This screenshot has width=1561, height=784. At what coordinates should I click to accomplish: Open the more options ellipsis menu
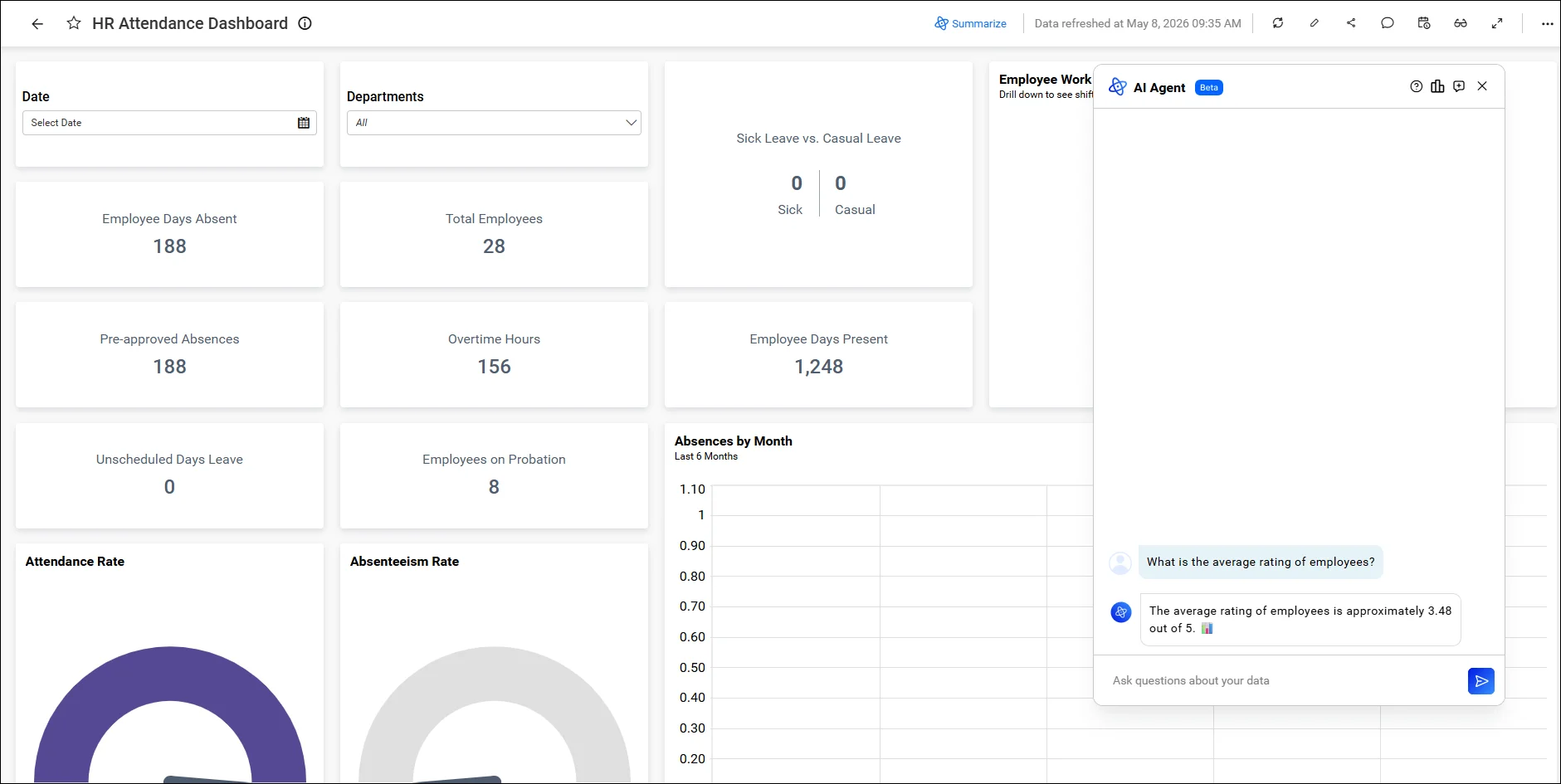click(x=1548, y=24)
